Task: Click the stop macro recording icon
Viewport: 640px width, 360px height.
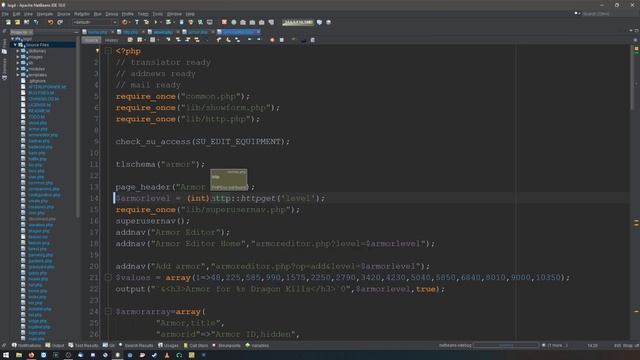Action: [x=282, y=40]
